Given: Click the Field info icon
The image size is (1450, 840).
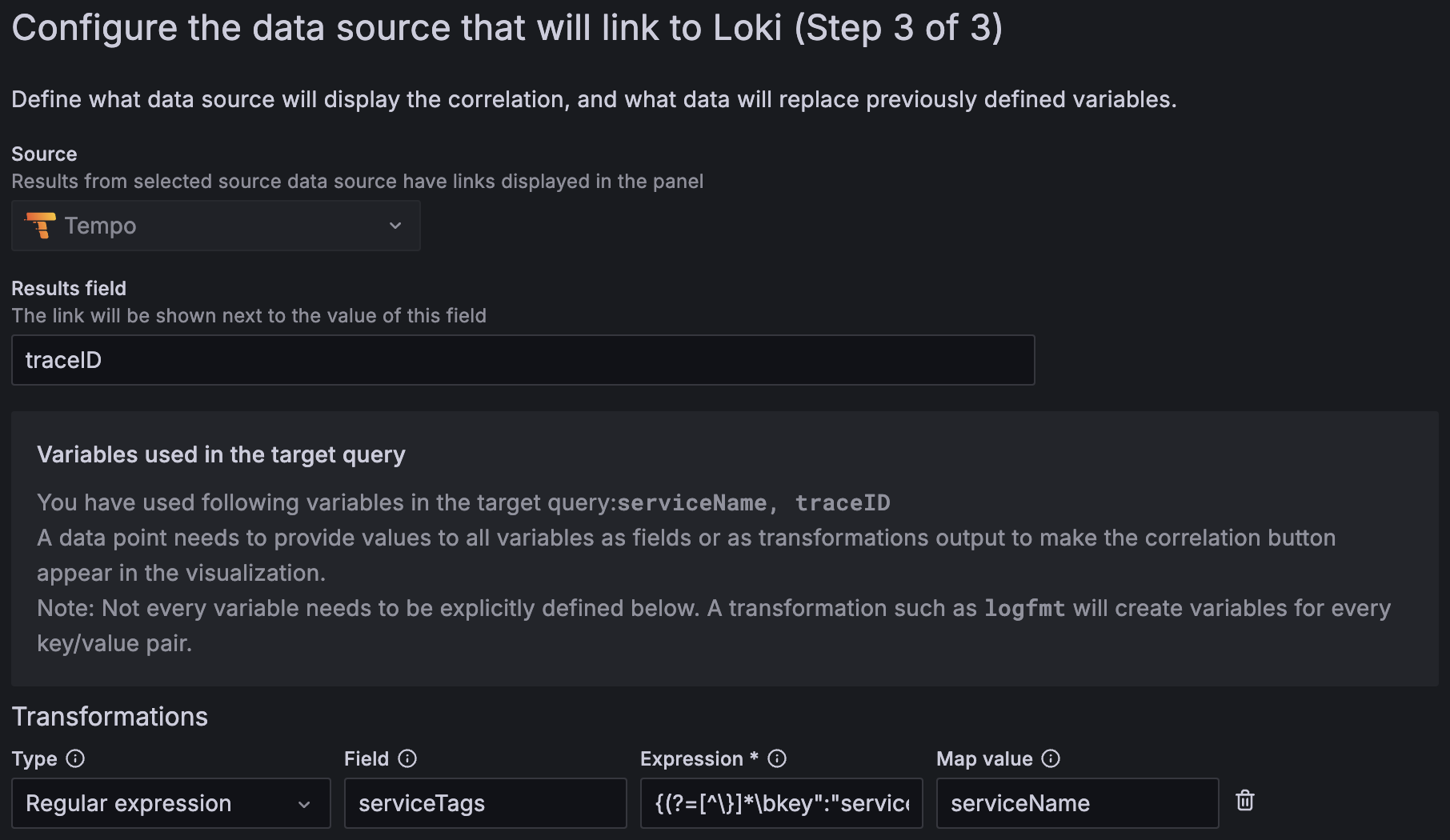Looking at the screenshot, I should click(407, 758).
